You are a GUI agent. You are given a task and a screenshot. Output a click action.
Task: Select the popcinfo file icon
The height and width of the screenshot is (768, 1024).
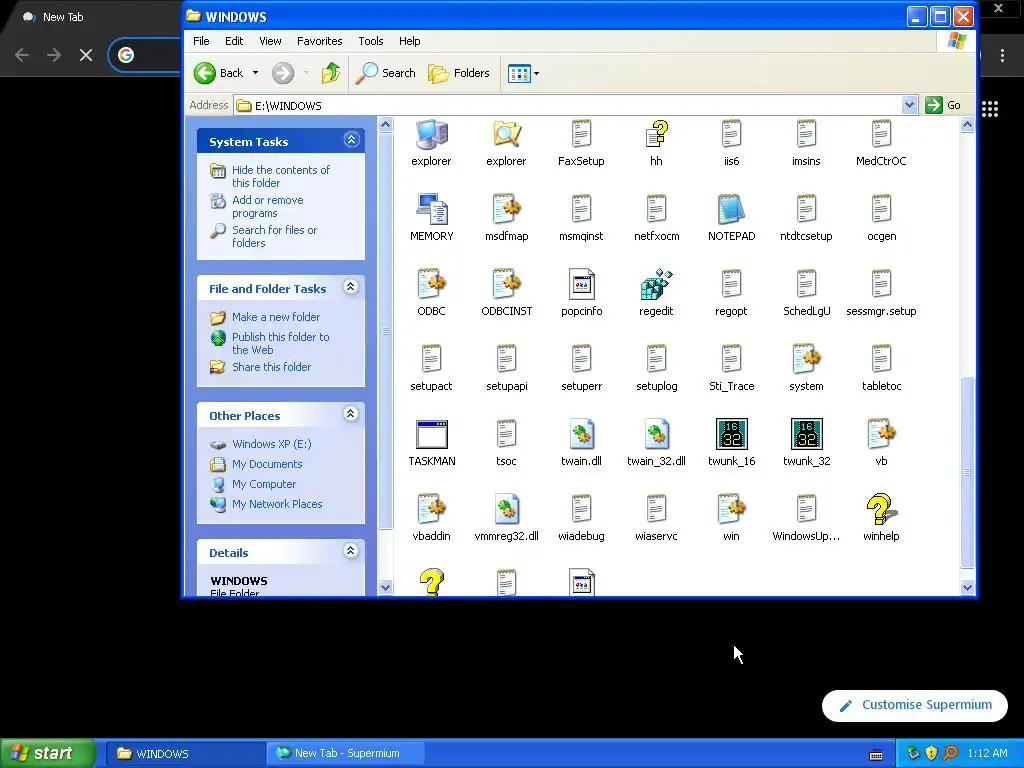(x=581, y=284)
